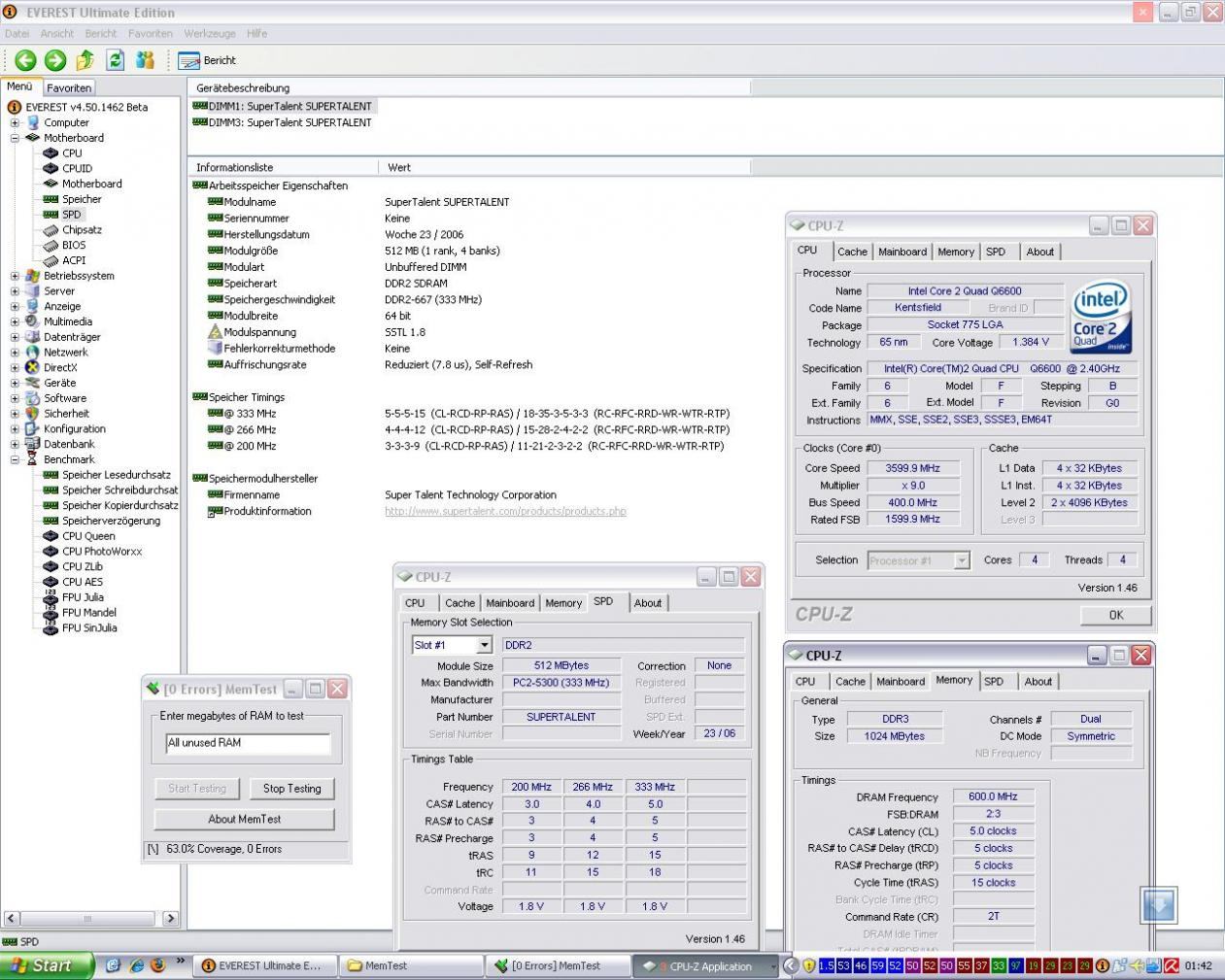Select DIMM3: SuperTalent SUPERTALENT device row
This screenshot has height=980, width=1225.
(282, 122)
